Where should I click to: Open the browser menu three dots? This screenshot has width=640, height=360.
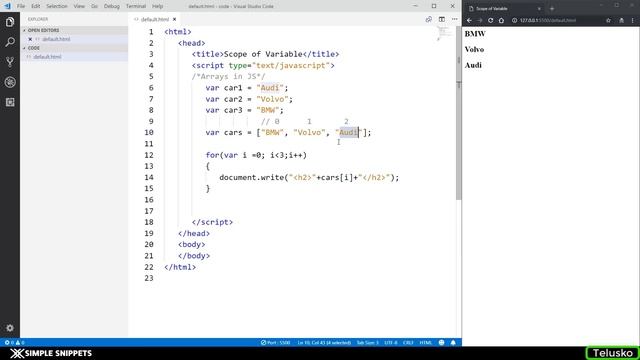(x=633, y=20)
